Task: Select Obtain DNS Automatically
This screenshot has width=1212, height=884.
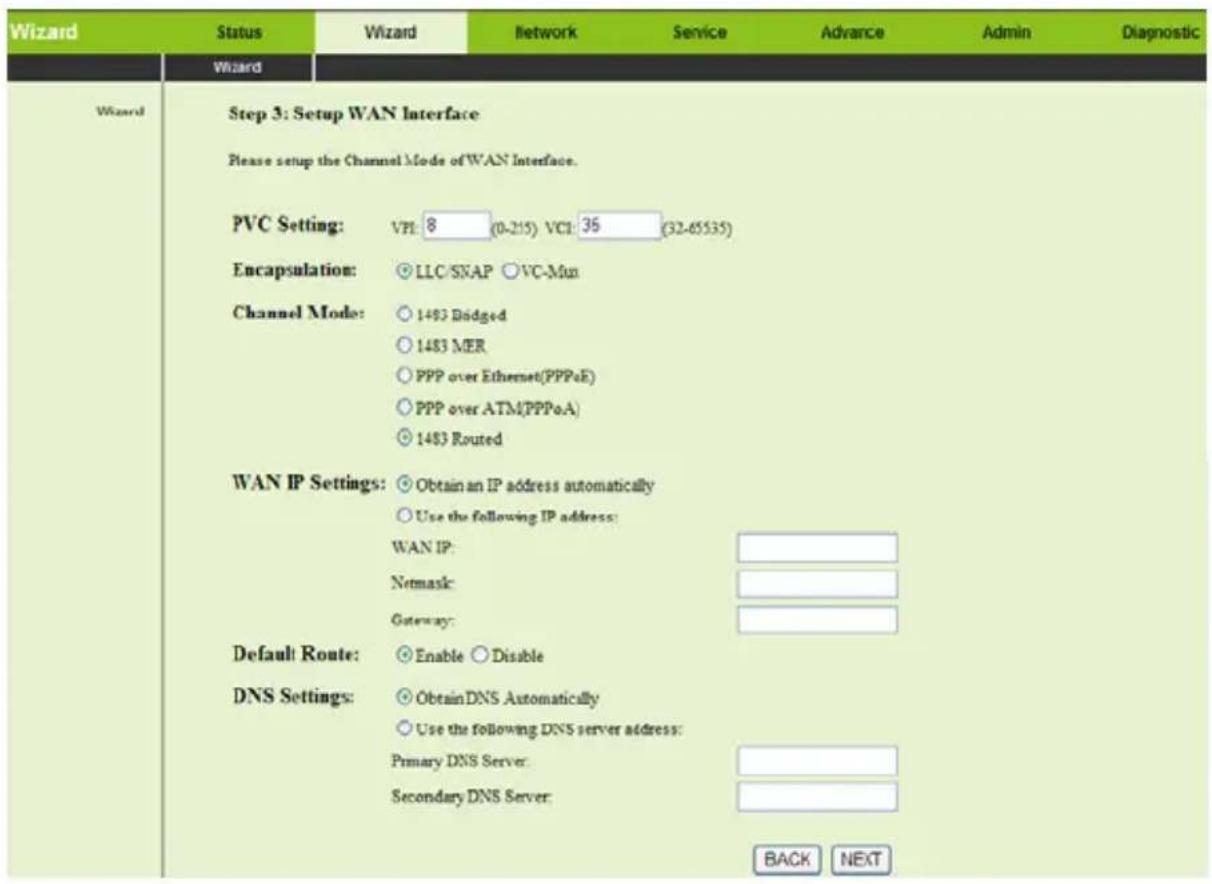Action: [404, 696]
